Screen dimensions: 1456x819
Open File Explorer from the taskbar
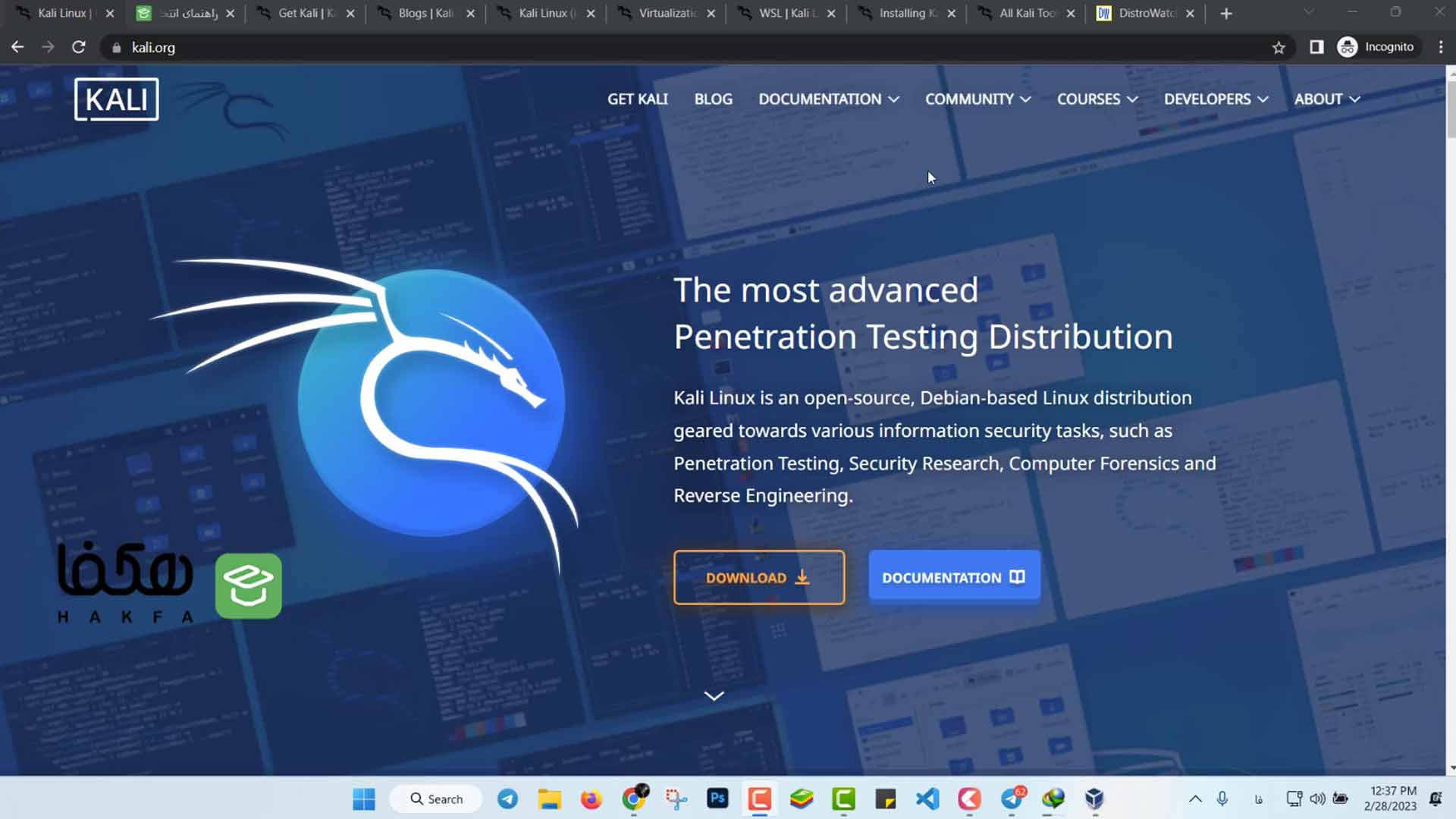click(549, 799)
